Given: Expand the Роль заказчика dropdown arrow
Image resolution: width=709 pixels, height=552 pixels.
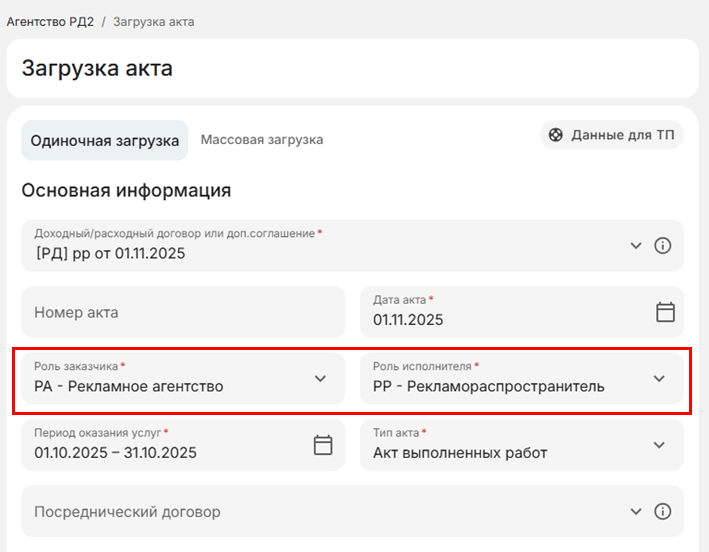Looking at the screenshot, I should (x=320, y=378).
